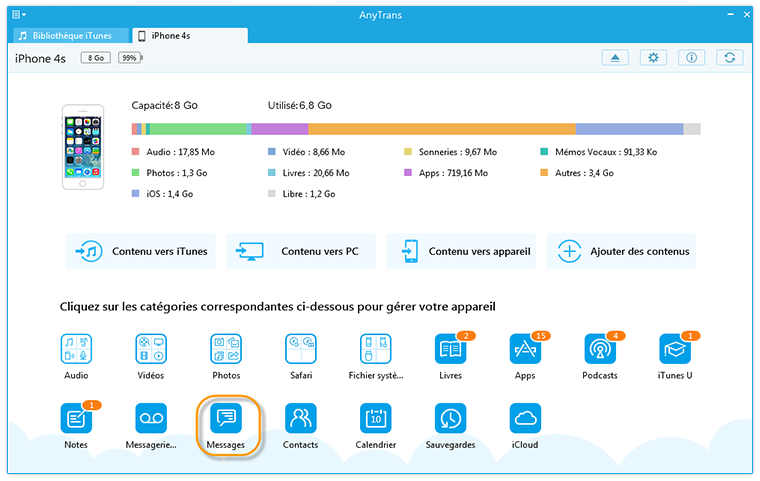This screenshot has height=481, width=760.
Task: Open the Photos category icon
Action: tap(226, 349)
